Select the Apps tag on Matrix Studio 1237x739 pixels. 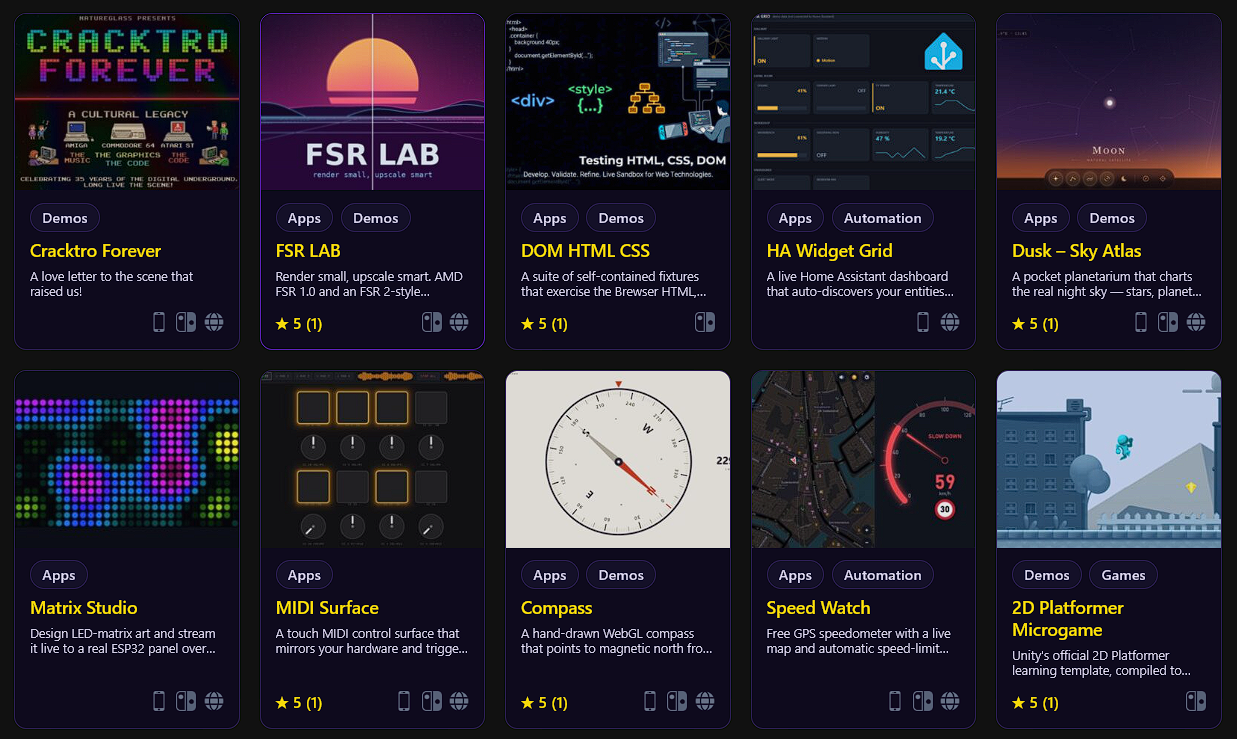coord(59,575)
